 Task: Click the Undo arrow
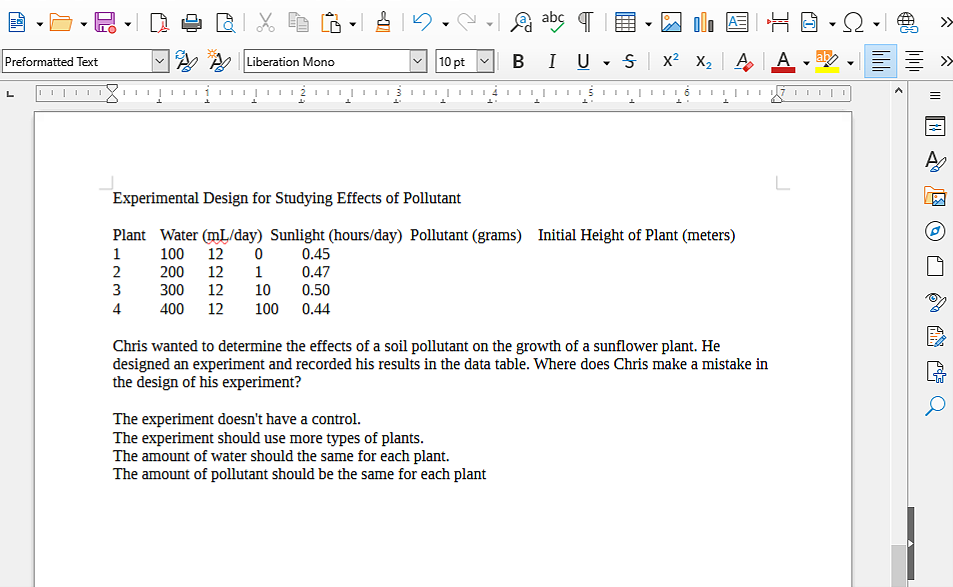pyautogui.click(x=422, y=23)
